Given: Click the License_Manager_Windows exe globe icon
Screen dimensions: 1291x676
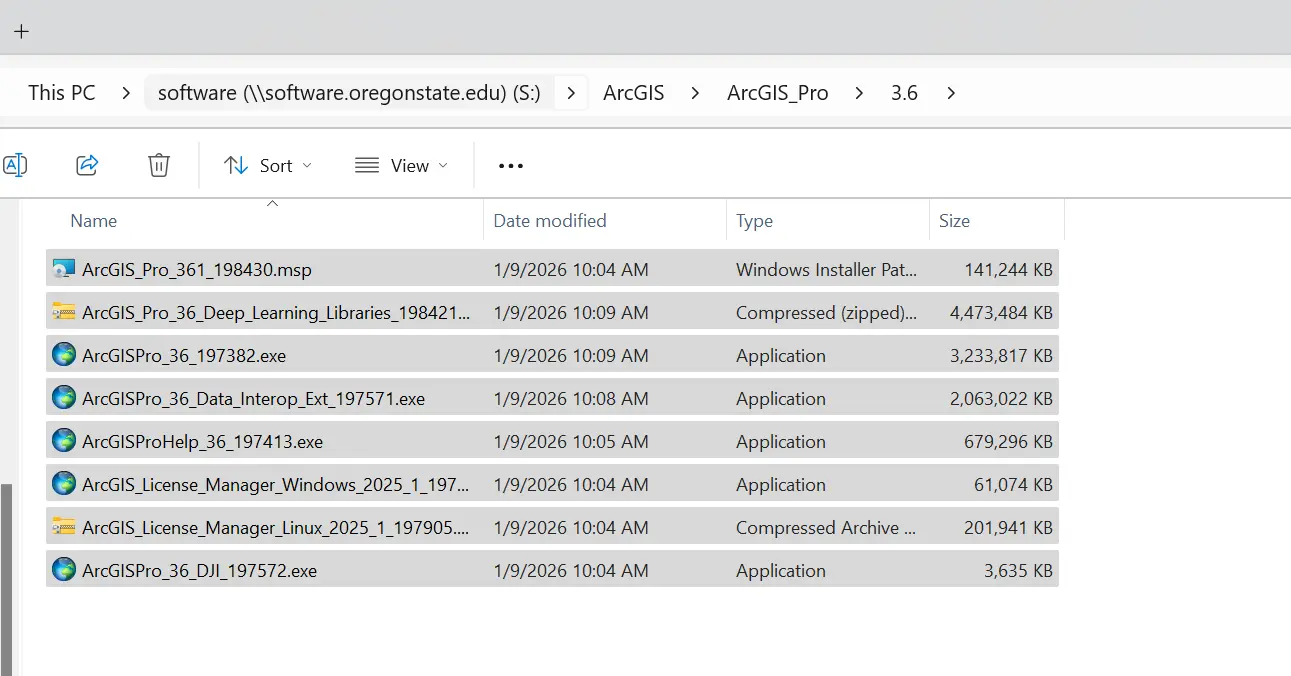Looking at the screenshot, I should point(64,484).
